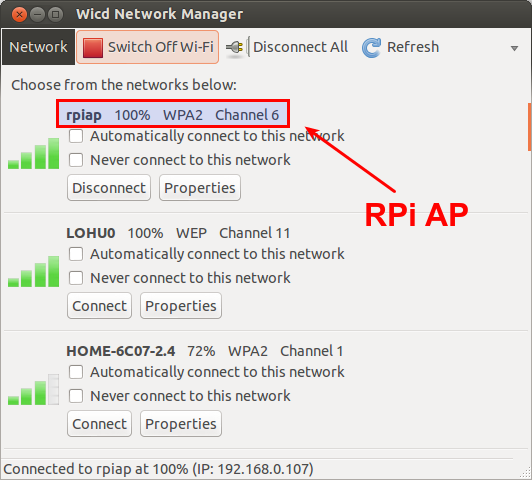Click the Disconnect All plug icon
This screenshot has width=532, height=480.
pyautogui.click(x=234, y=47)
